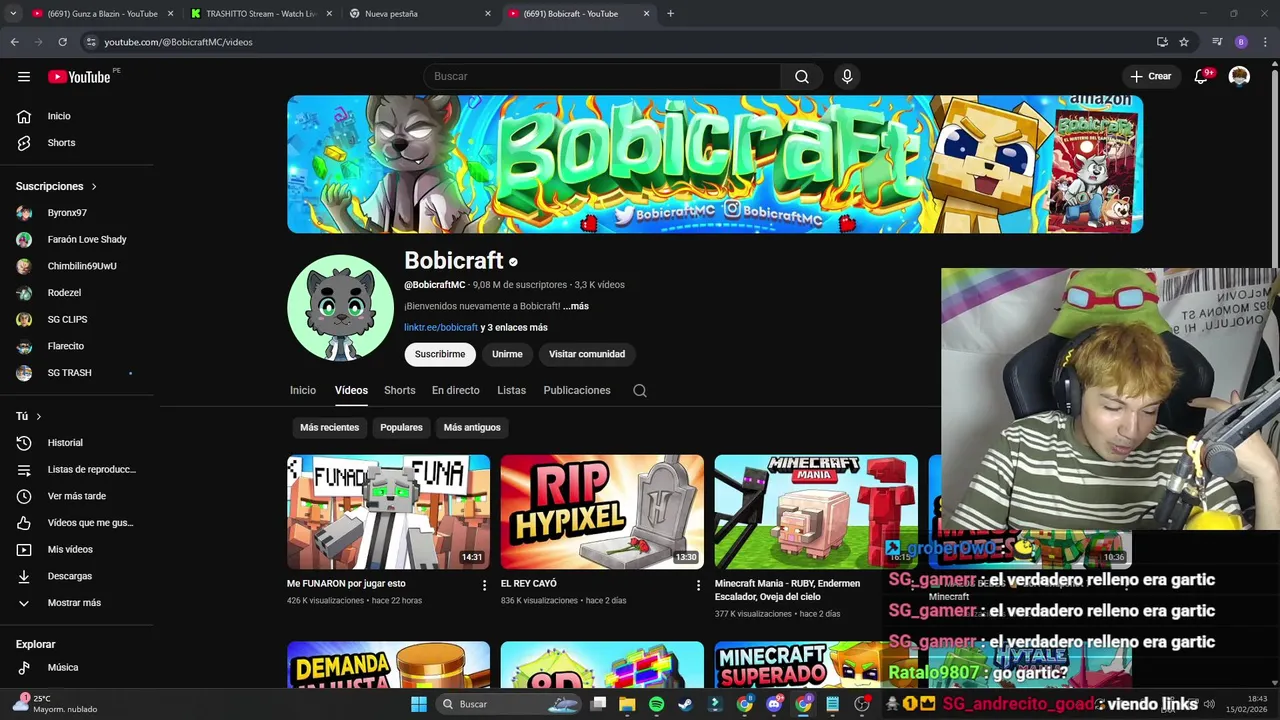Open options menu for 'EL REY CAYÓ'
1280x720 pixels.
[698, 585]
